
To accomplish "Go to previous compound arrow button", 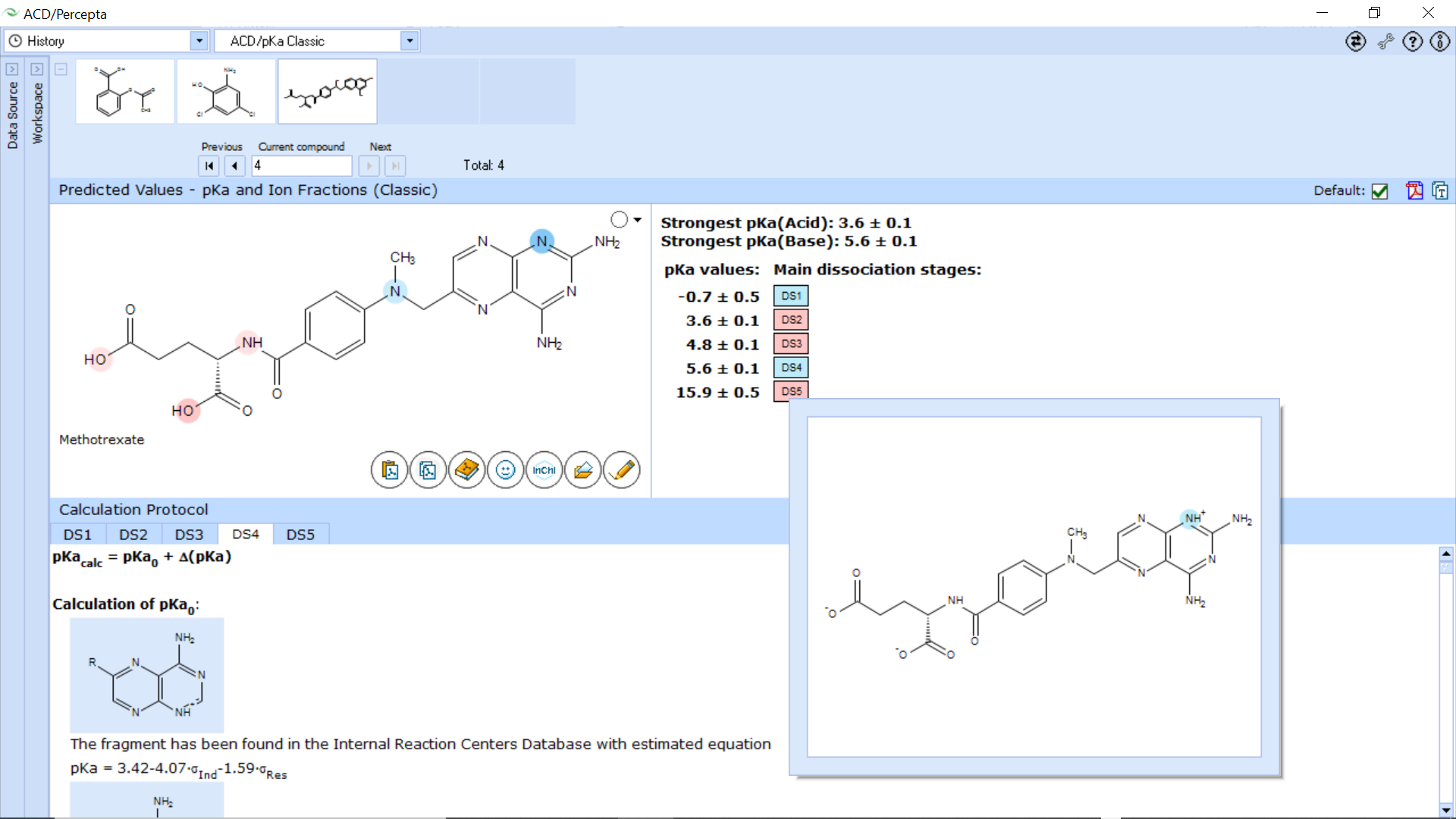I will [234, 165].
